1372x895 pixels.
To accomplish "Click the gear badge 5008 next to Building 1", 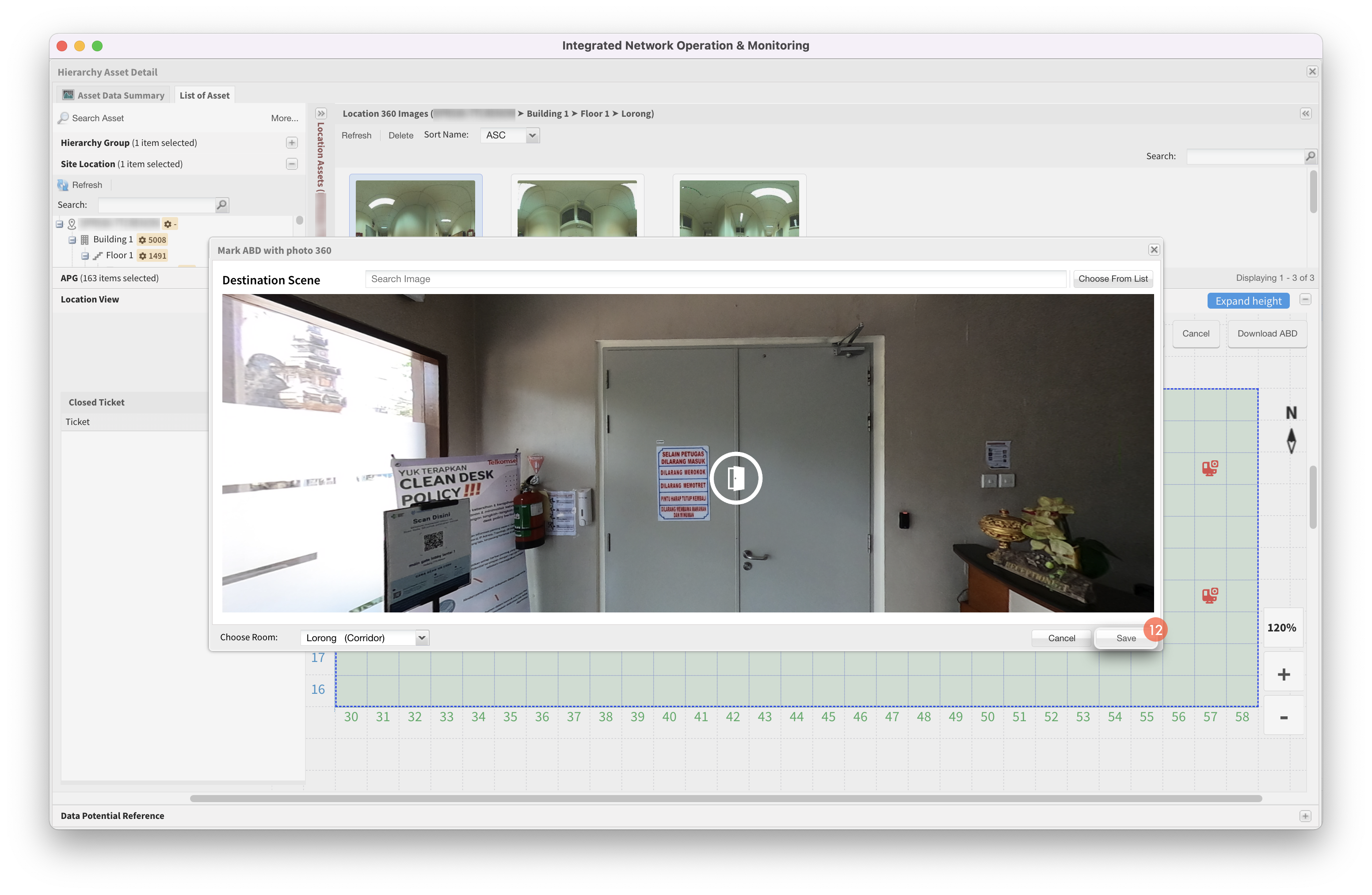I will (x=152, y=240).
